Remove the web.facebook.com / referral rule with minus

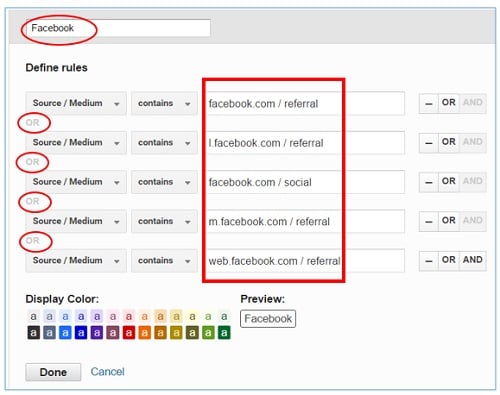(x=429, y=261)
